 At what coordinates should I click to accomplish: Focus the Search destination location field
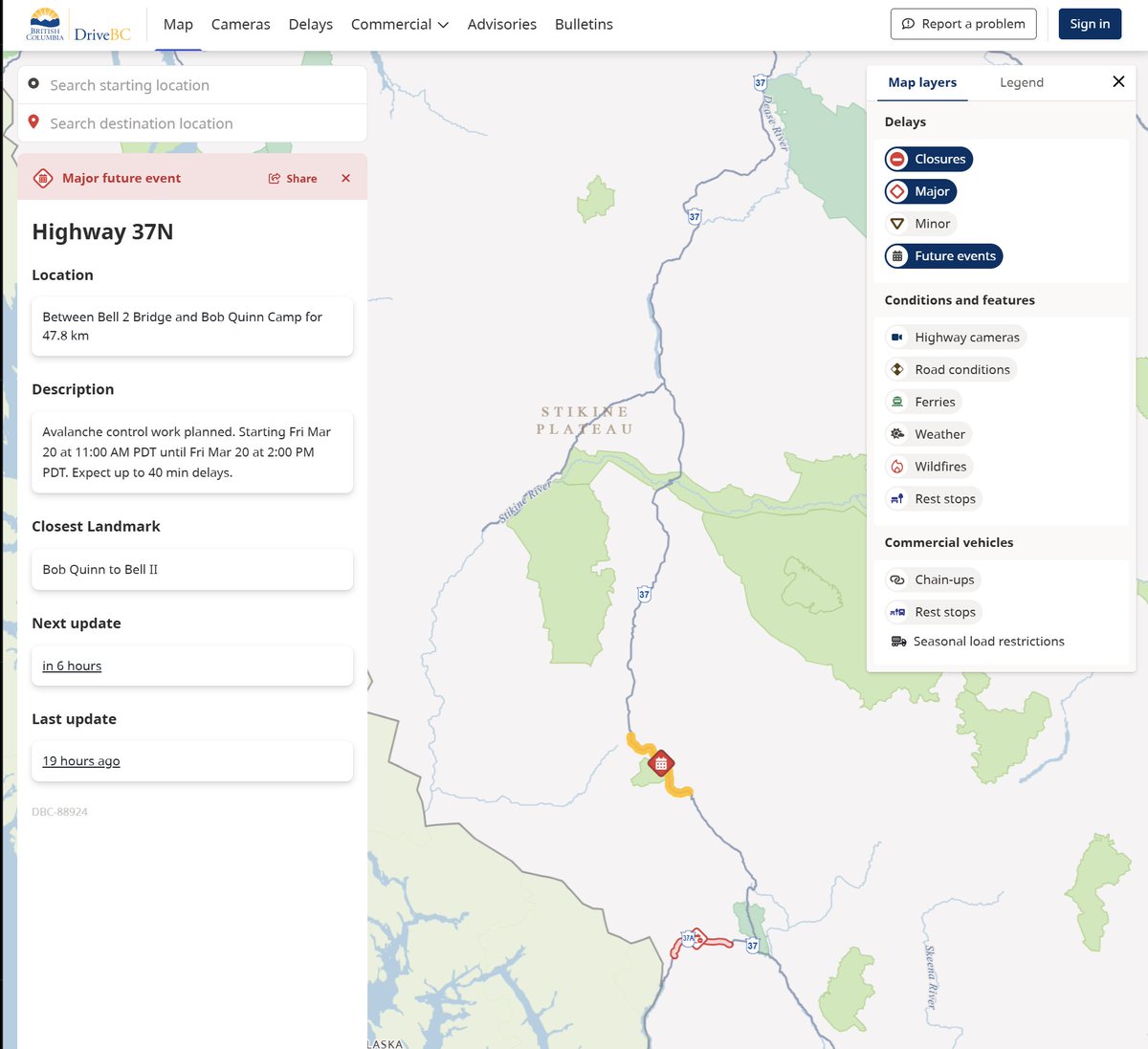tap(192, 123)
